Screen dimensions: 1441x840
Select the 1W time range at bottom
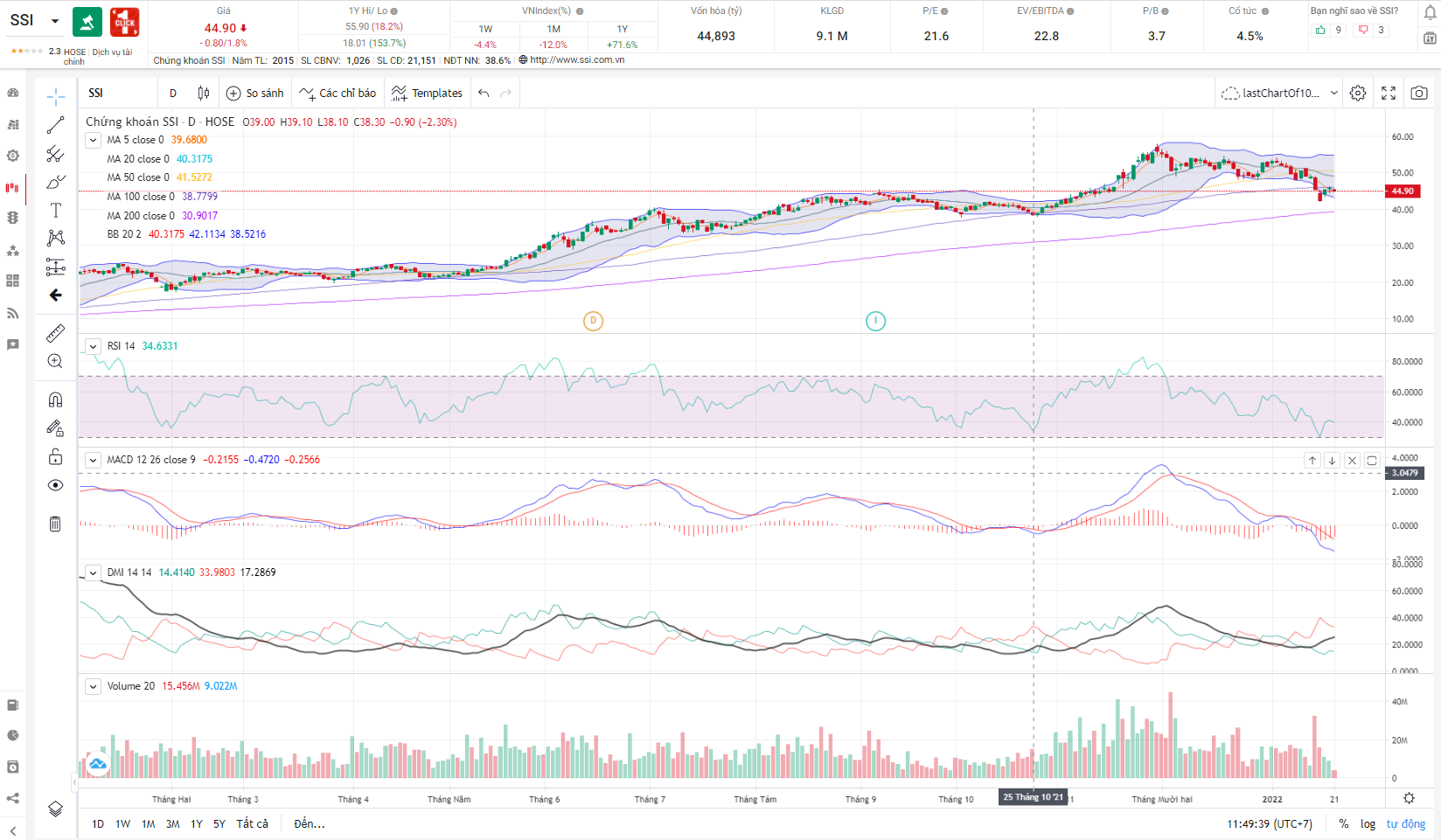tap(122, 823)
